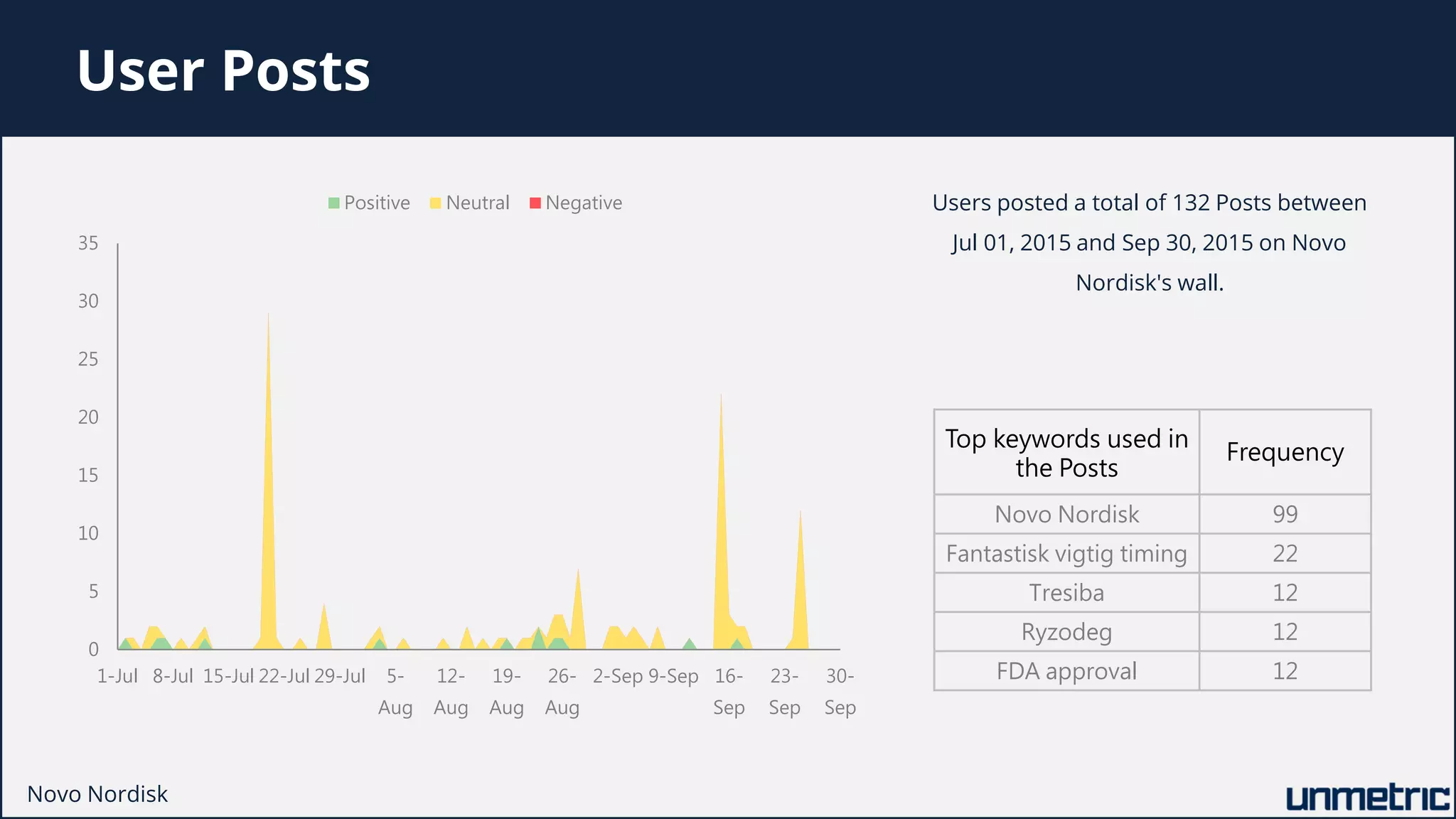Click the '30' y-axis value
The image size is (1456, 819).
click(88, 301)
